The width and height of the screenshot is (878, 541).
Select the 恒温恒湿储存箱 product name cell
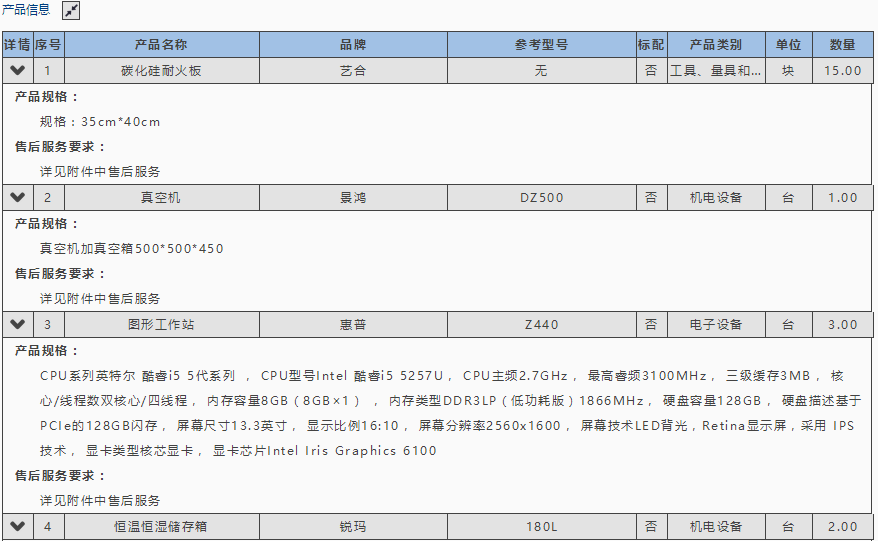(x=161, y=527)
